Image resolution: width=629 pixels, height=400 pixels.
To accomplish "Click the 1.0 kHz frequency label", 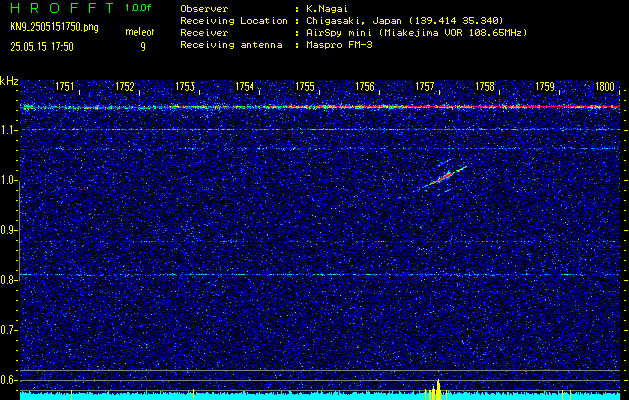I will 8,180.
